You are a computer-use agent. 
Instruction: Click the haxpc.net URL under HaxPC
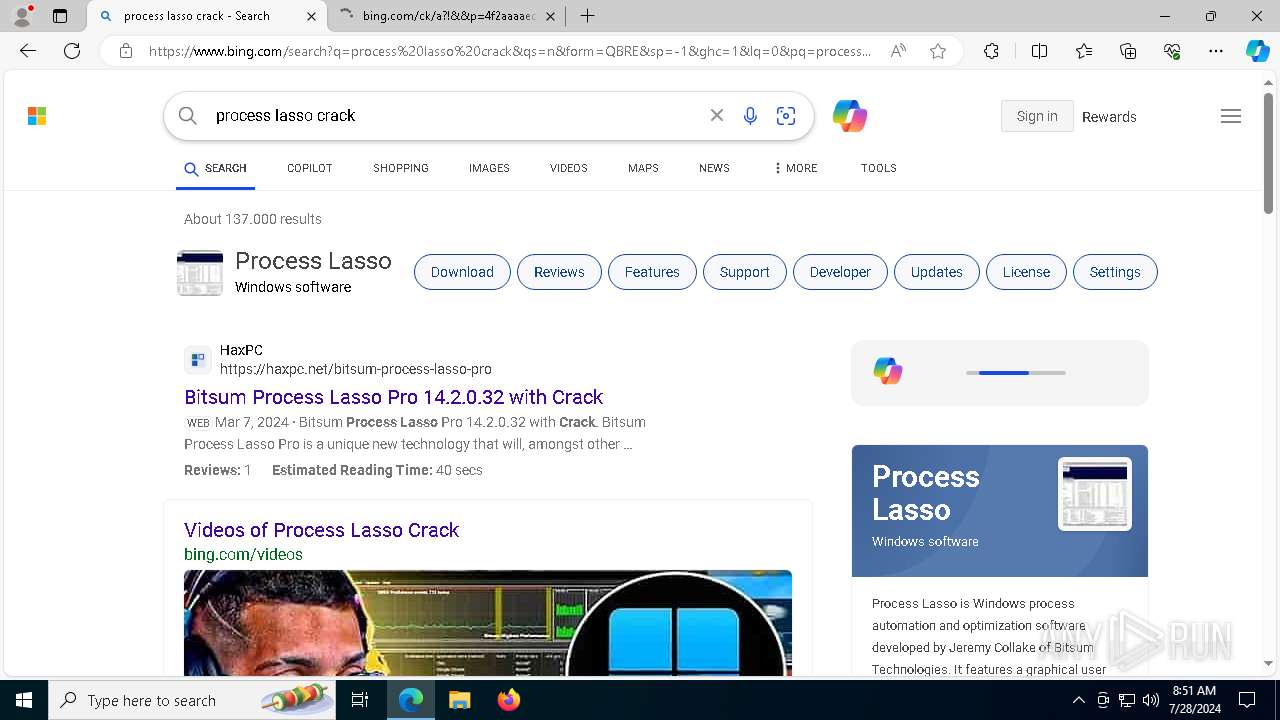356,369
